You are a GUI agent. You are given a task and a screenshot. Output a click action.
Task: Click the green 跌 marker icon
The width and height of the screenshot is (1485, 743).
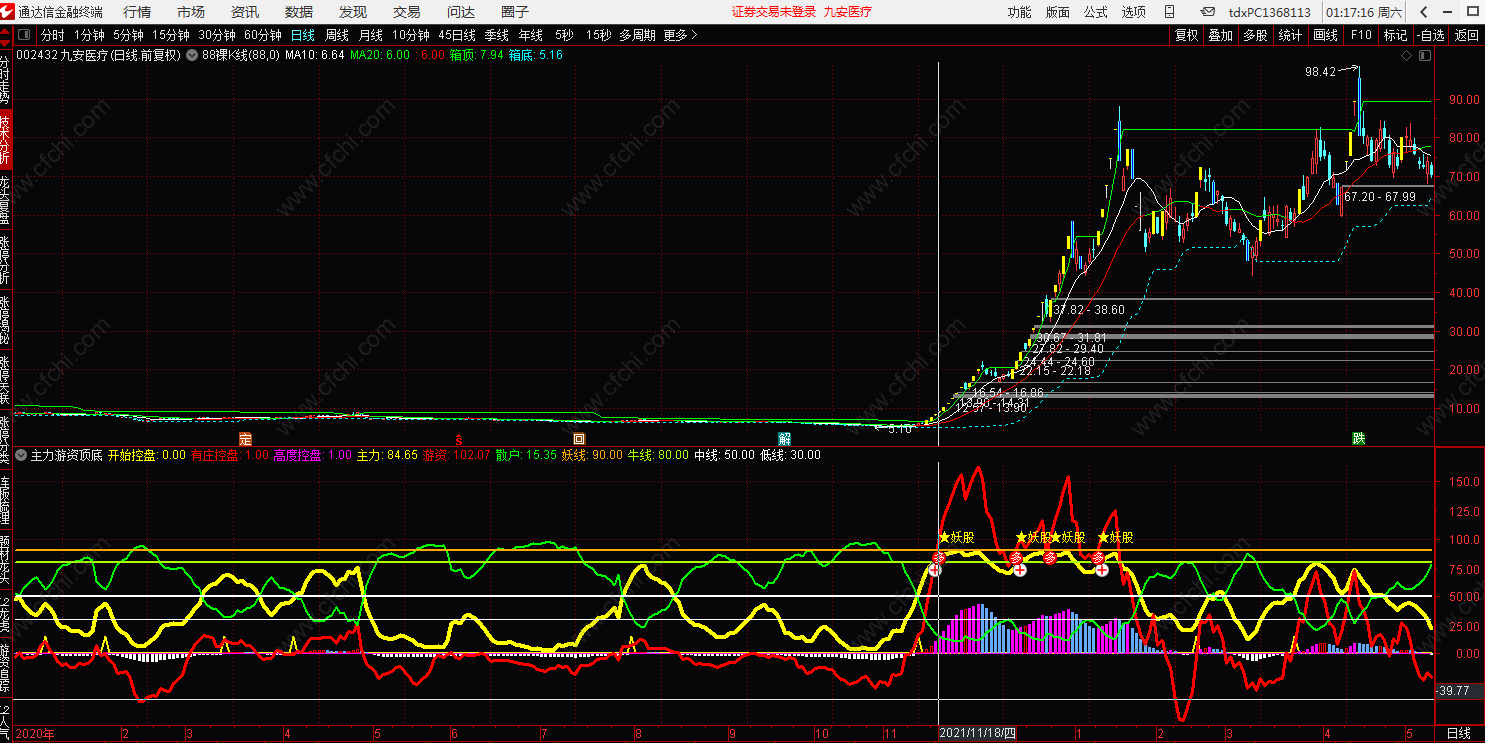1358,438
